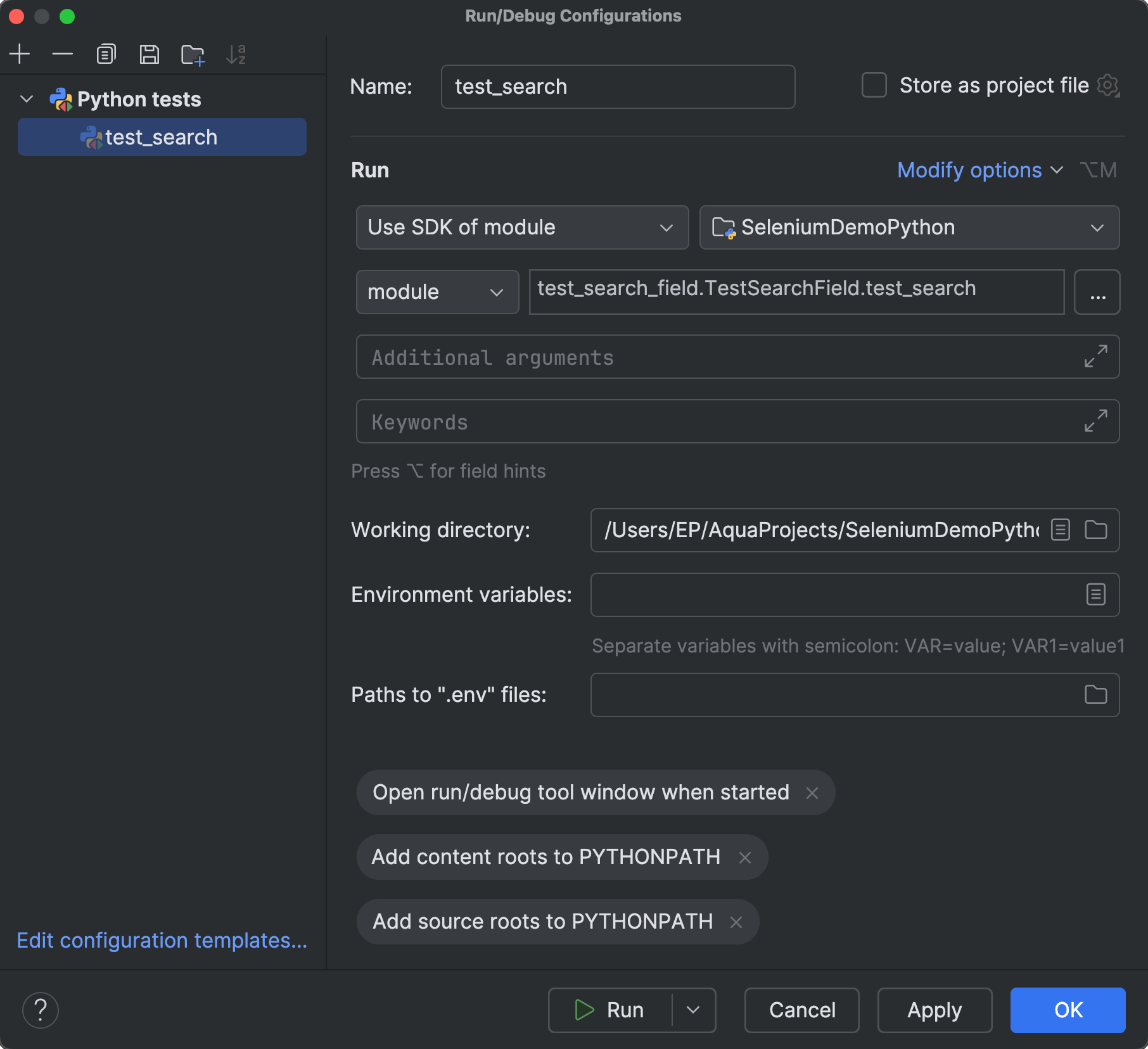Create a new configuration folder
This screenshot has height=1049, width=1148.
[193, 54]
